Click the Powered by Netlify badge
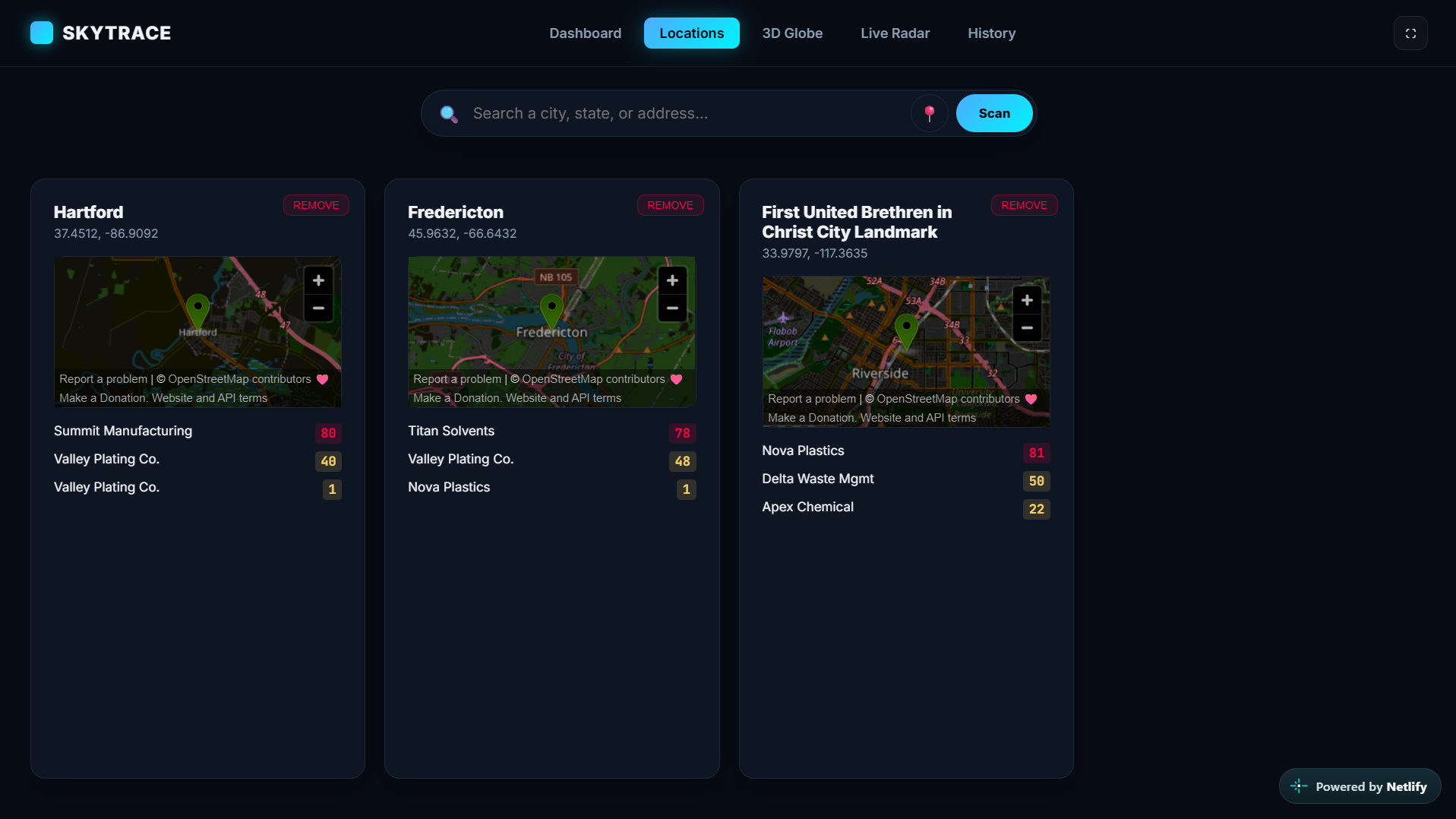Image resolution: width=1456 pixels, height=819 pixels. click(x=1360, y=786)
